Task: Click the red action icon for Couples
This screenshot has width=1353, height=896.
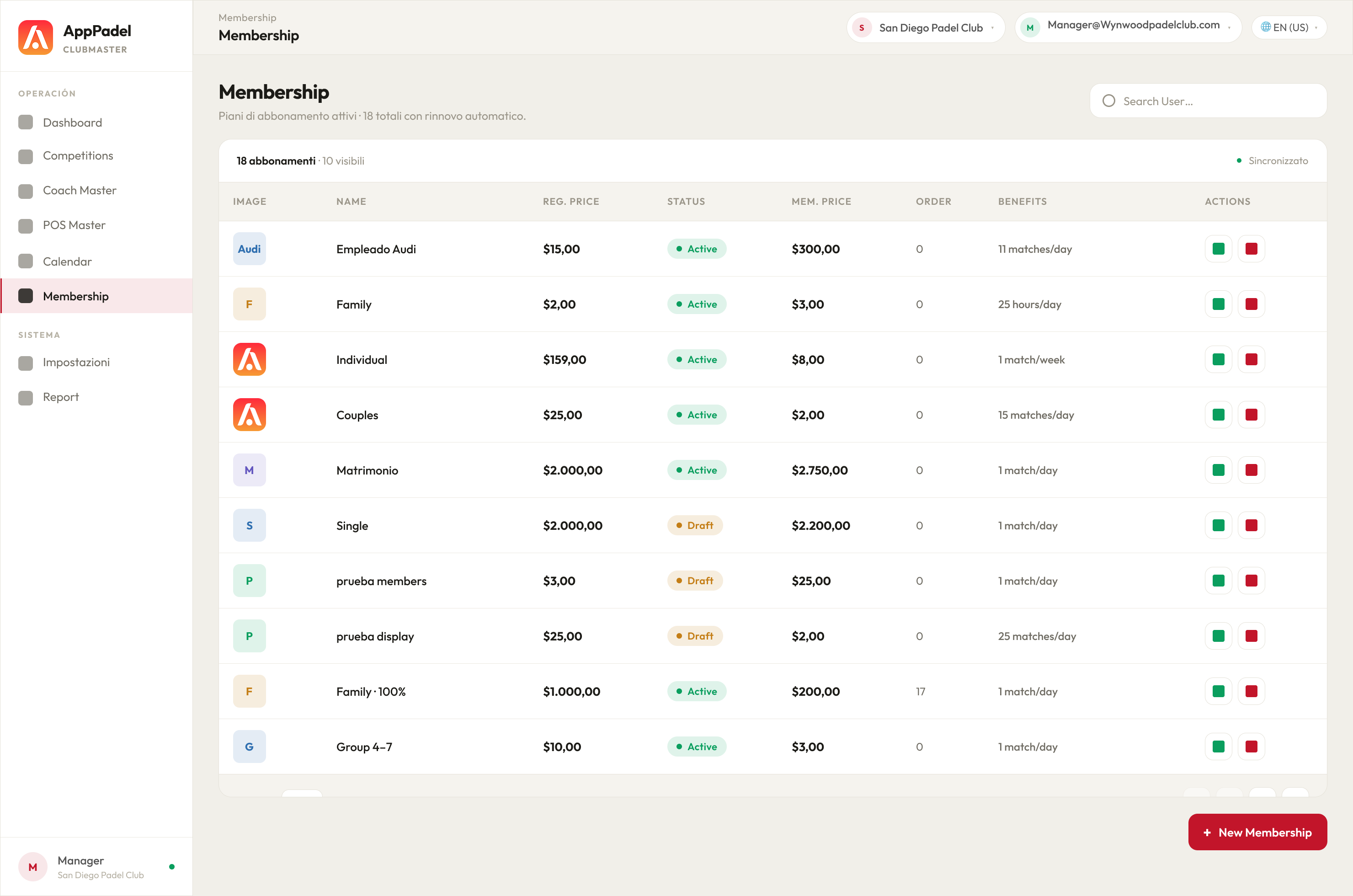Action: [x=1252, y=415]
